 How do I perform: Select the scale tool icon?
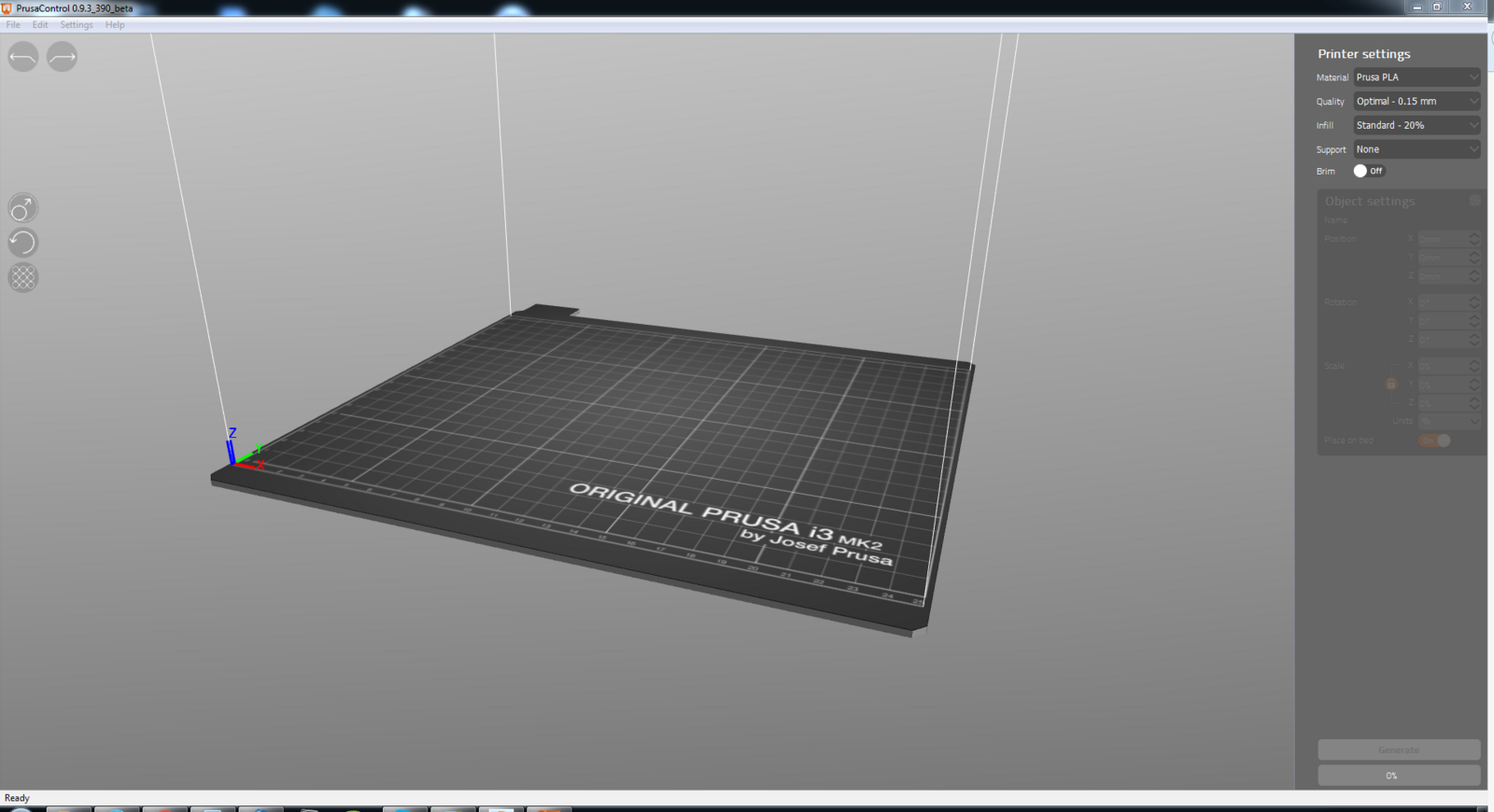pos(23,208)
